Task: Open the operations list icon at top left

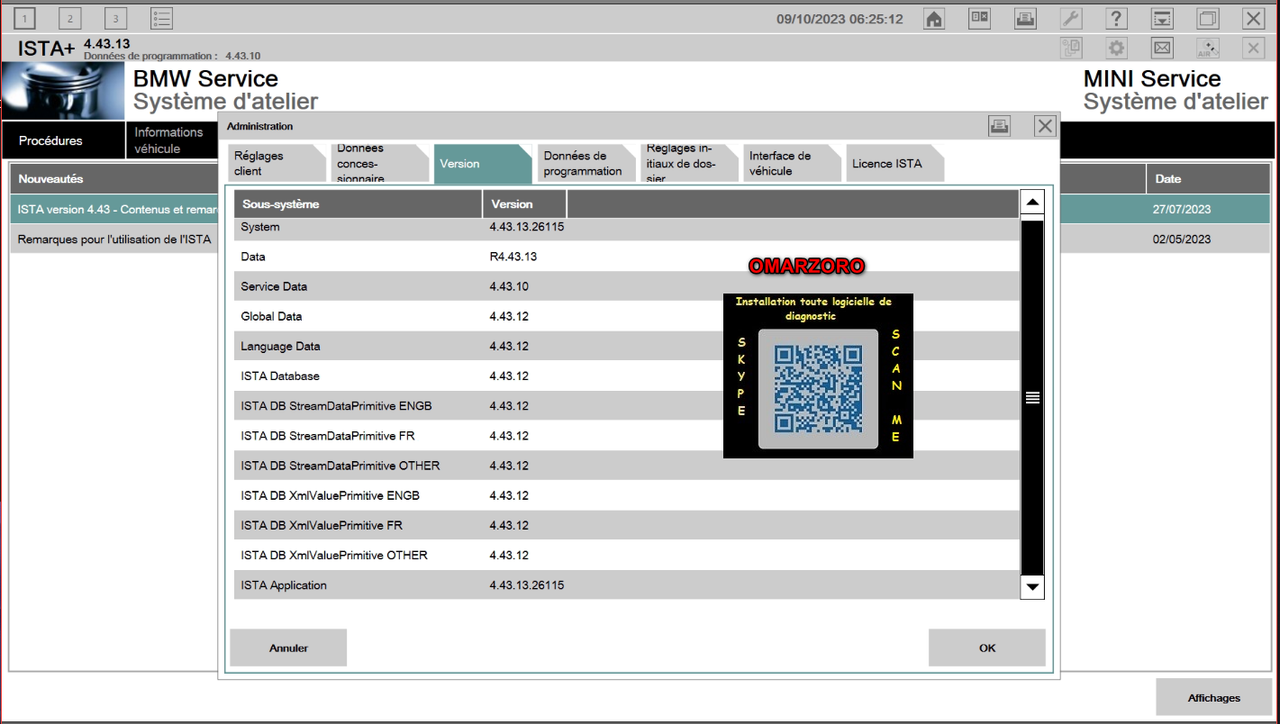Action: [161, 18]
